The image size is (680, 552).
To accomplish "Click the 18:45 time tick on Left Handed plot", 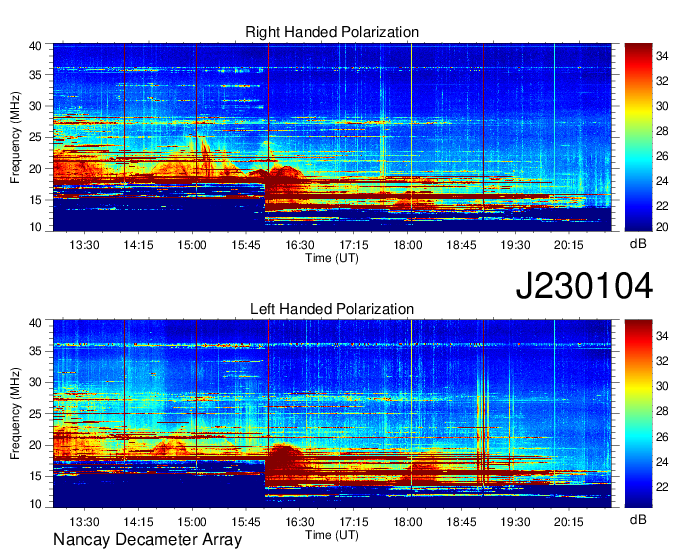I will pyautogui.click(x=461, y=522).
